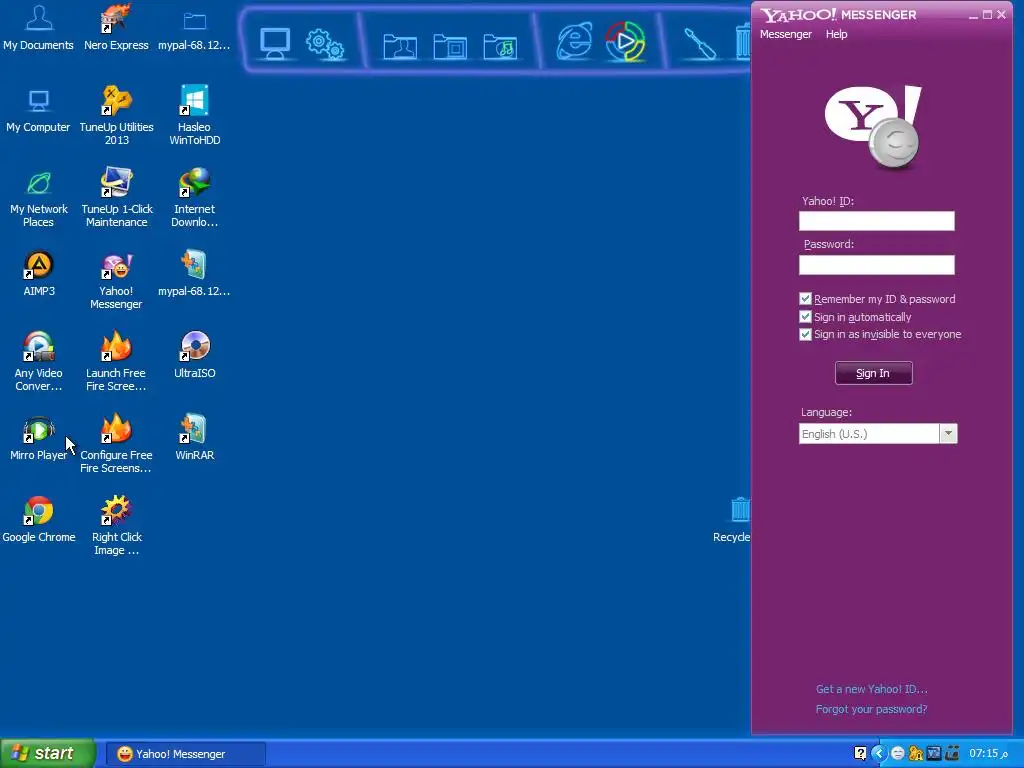Open the Messenger menu
Screen dimensions: 1024x768
click(786, 34)
